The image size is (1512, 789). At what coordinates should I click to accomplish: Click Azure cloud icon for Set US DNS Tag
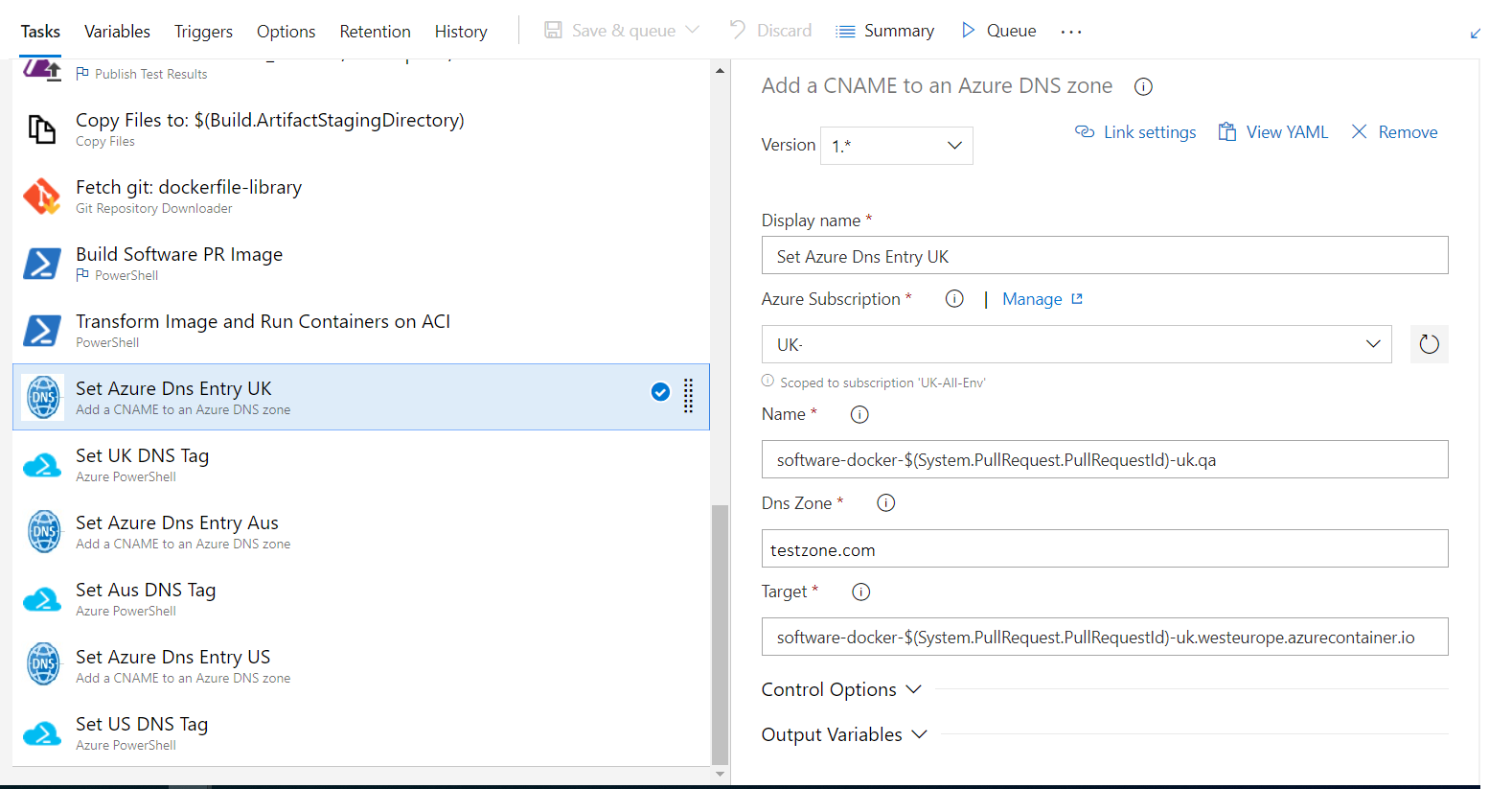[41, 733]
